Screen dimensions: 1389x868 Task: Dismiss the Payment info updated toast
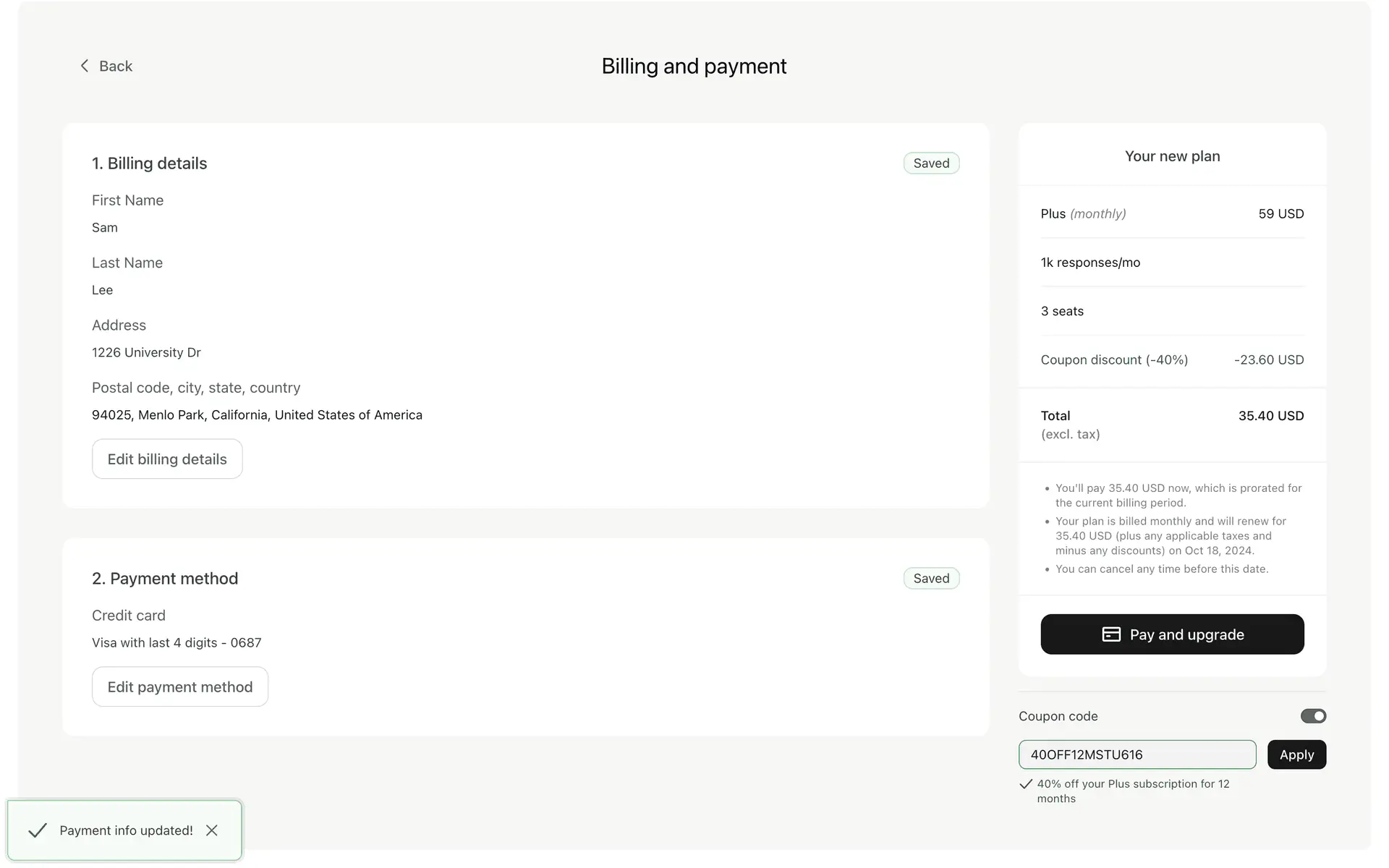212,830
